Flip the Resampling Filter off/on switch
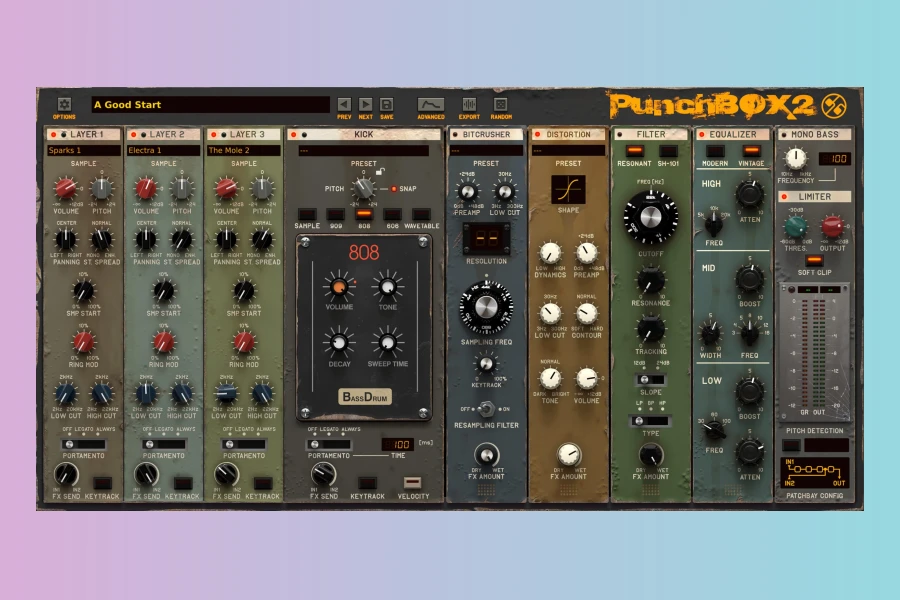This screenshot has height=600, width=900. (x=486, y=409)
